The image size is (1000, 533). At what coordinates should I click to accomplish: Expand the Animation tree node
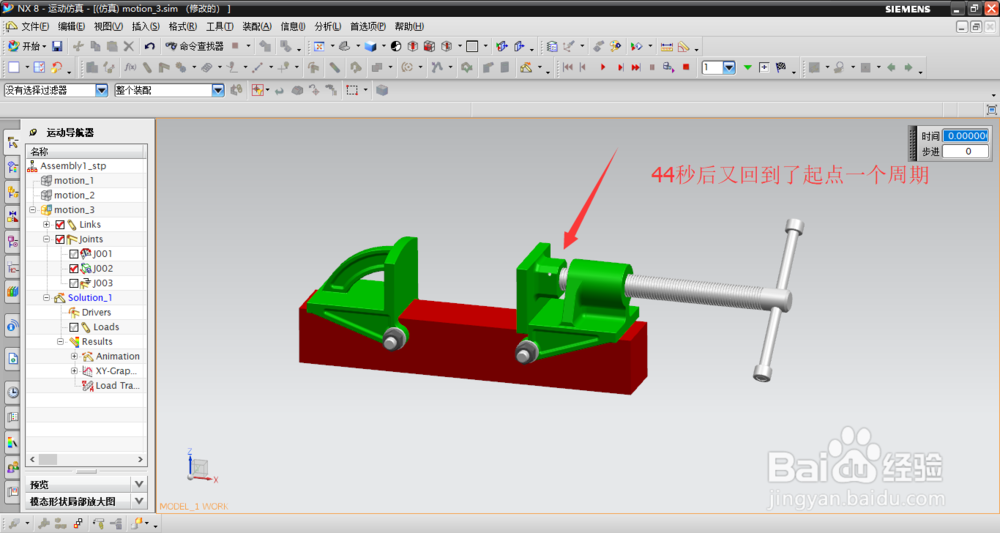[74, 356]
